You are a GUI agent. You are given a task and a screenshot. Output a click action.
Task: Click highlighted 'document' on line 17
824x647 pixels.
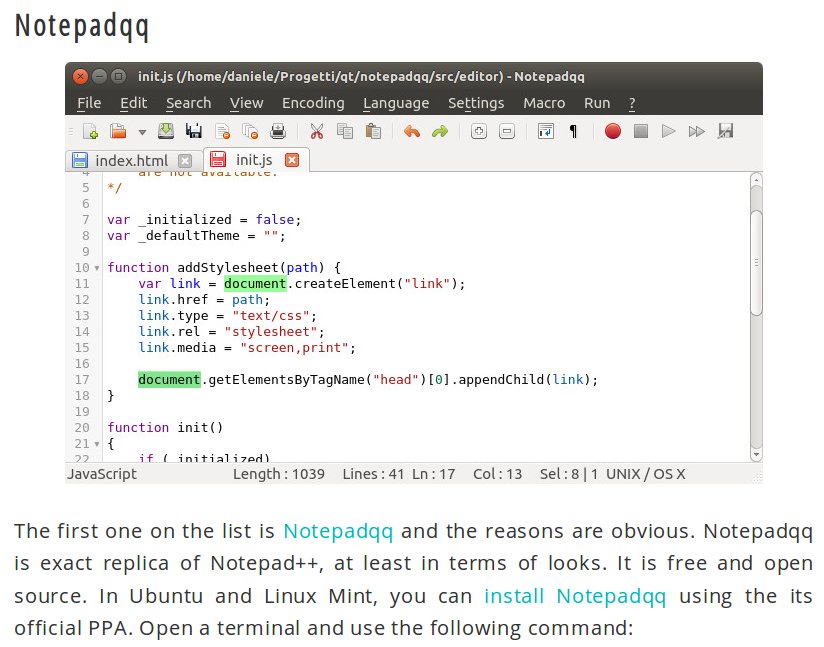[x=169, y=379]
